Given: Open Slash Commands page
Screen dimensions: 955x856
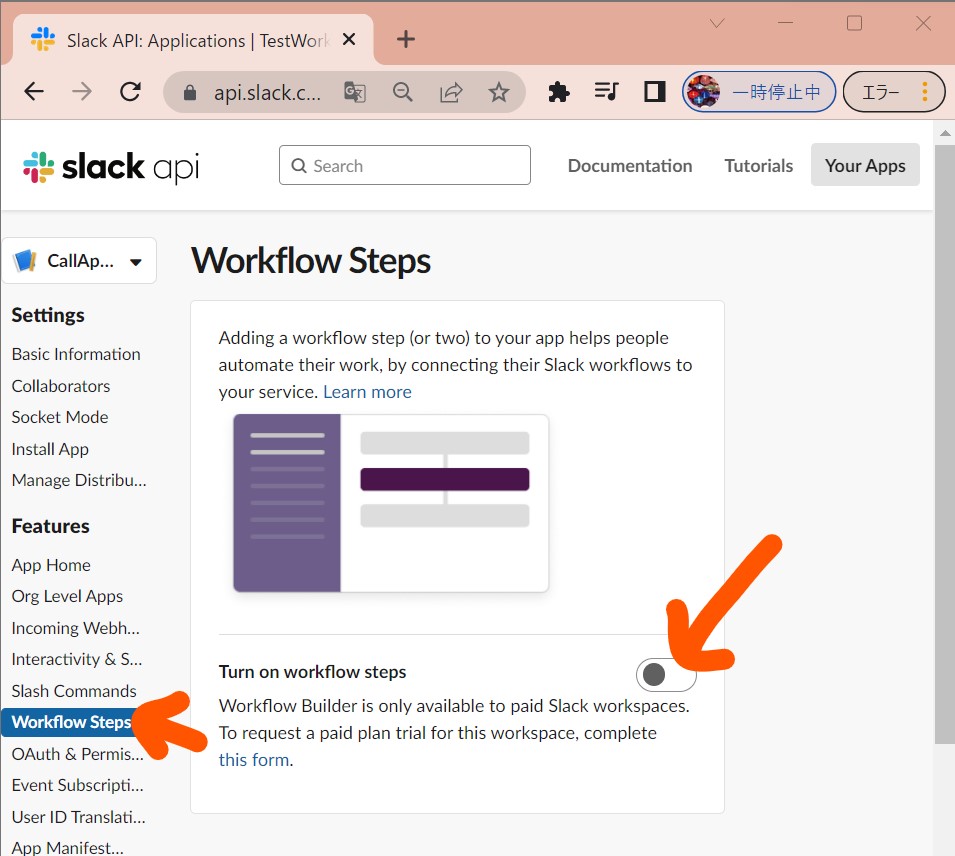Looking at the screenshot, I should 74,691.
